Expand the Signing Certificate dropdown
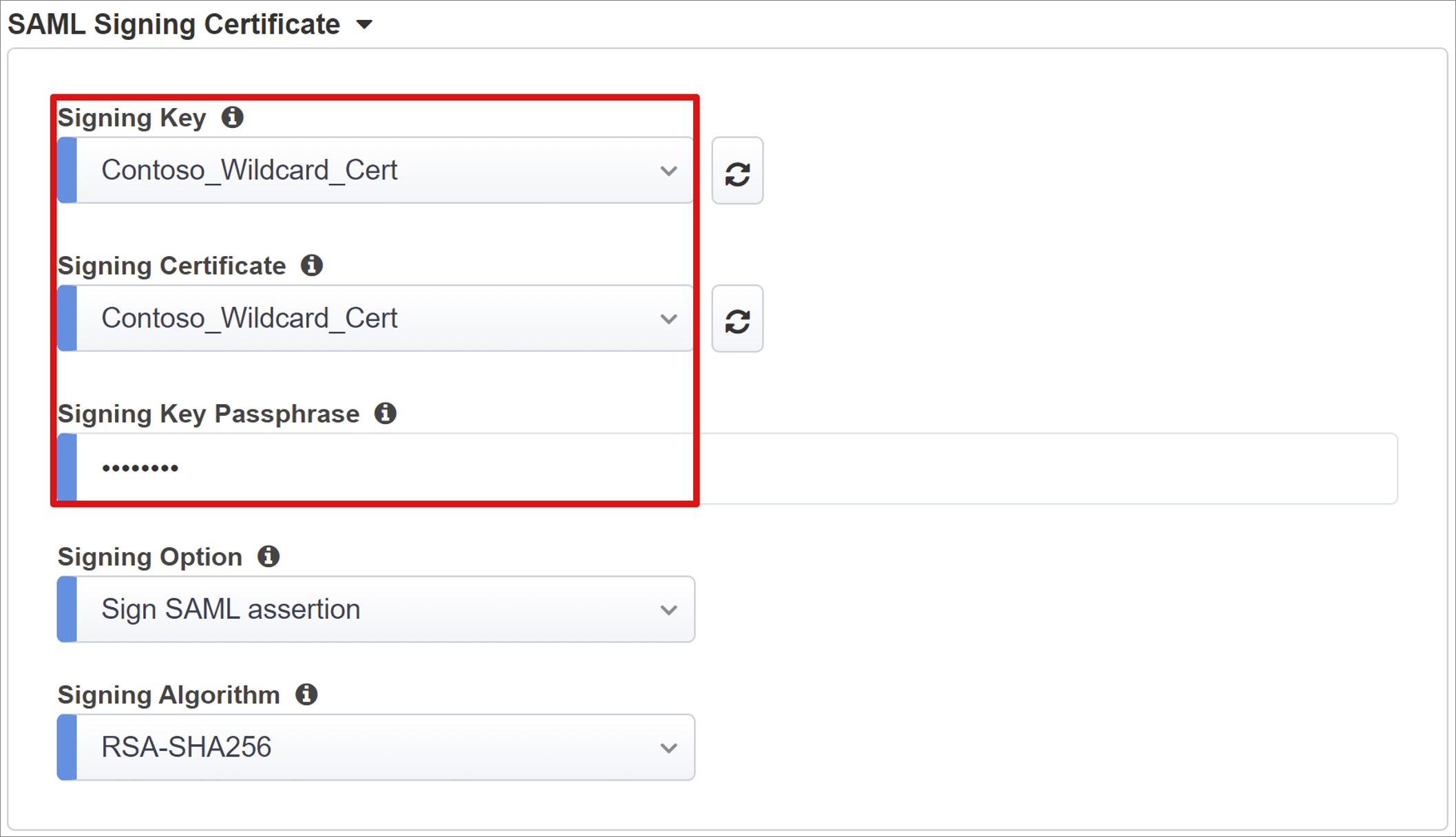This screenshot has width=1456, height=837. coord(670,318)
